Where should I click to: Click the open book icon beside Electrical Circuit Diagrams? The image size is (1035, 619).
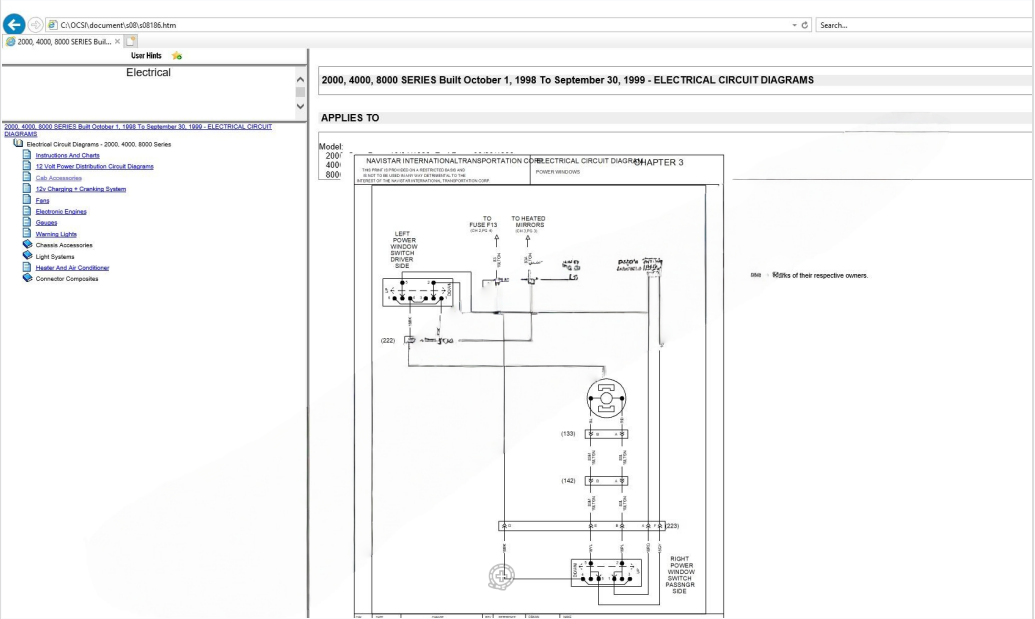coord(18,144)
